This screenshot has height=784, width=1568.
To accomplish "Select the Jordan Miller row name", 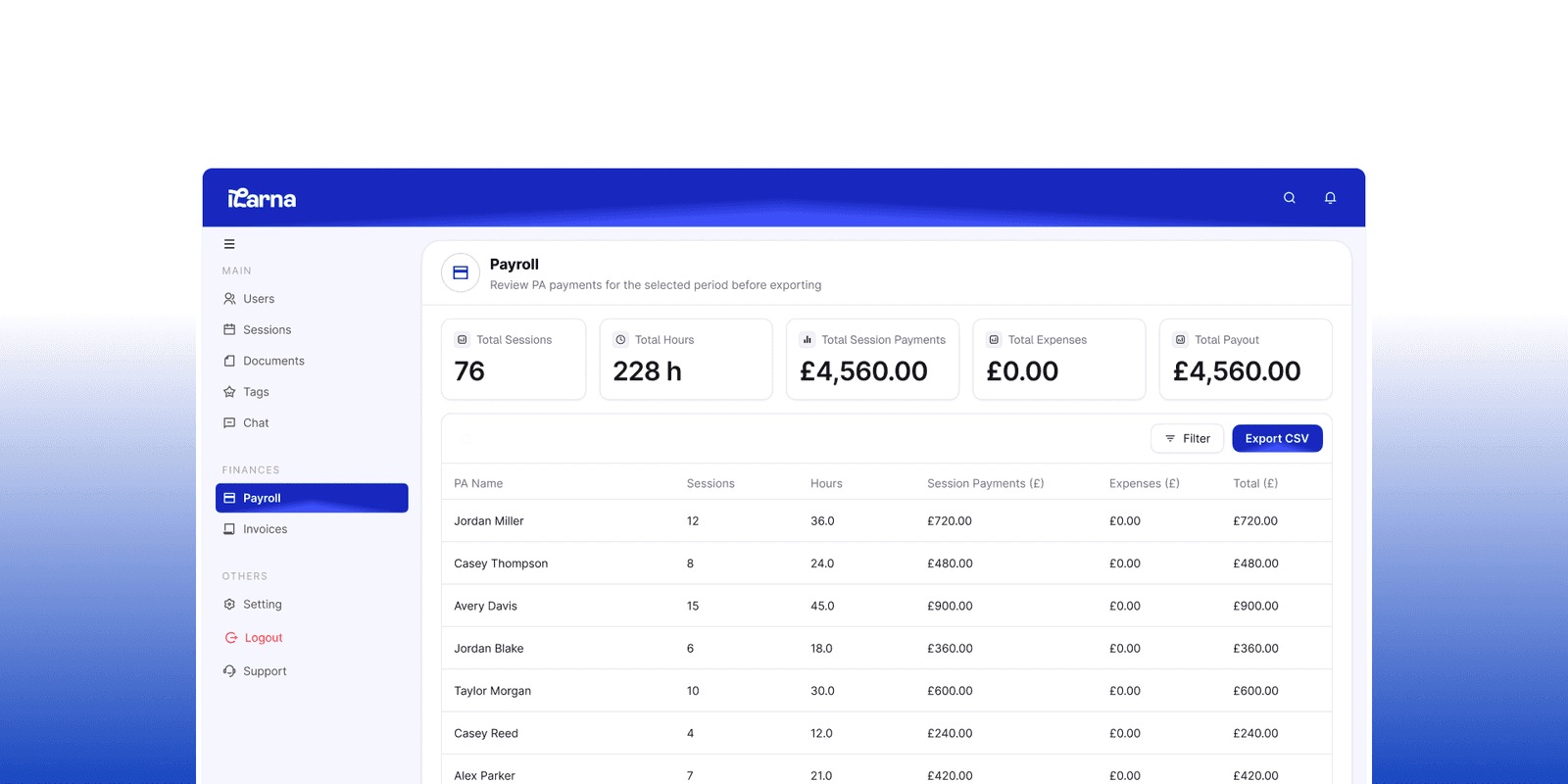I will tap(489, 521).
